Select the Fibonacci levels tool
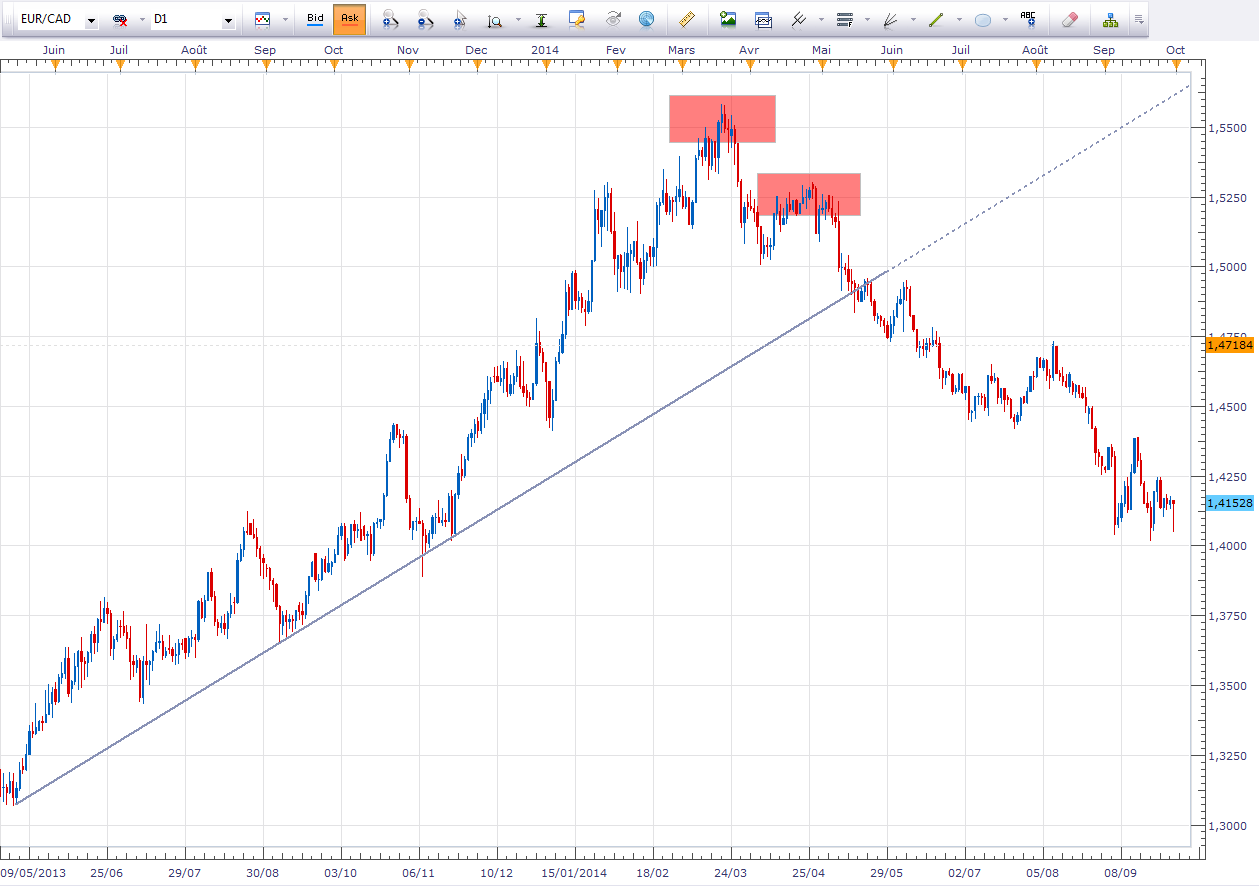The image size is (1259, 886). (845, 19)
